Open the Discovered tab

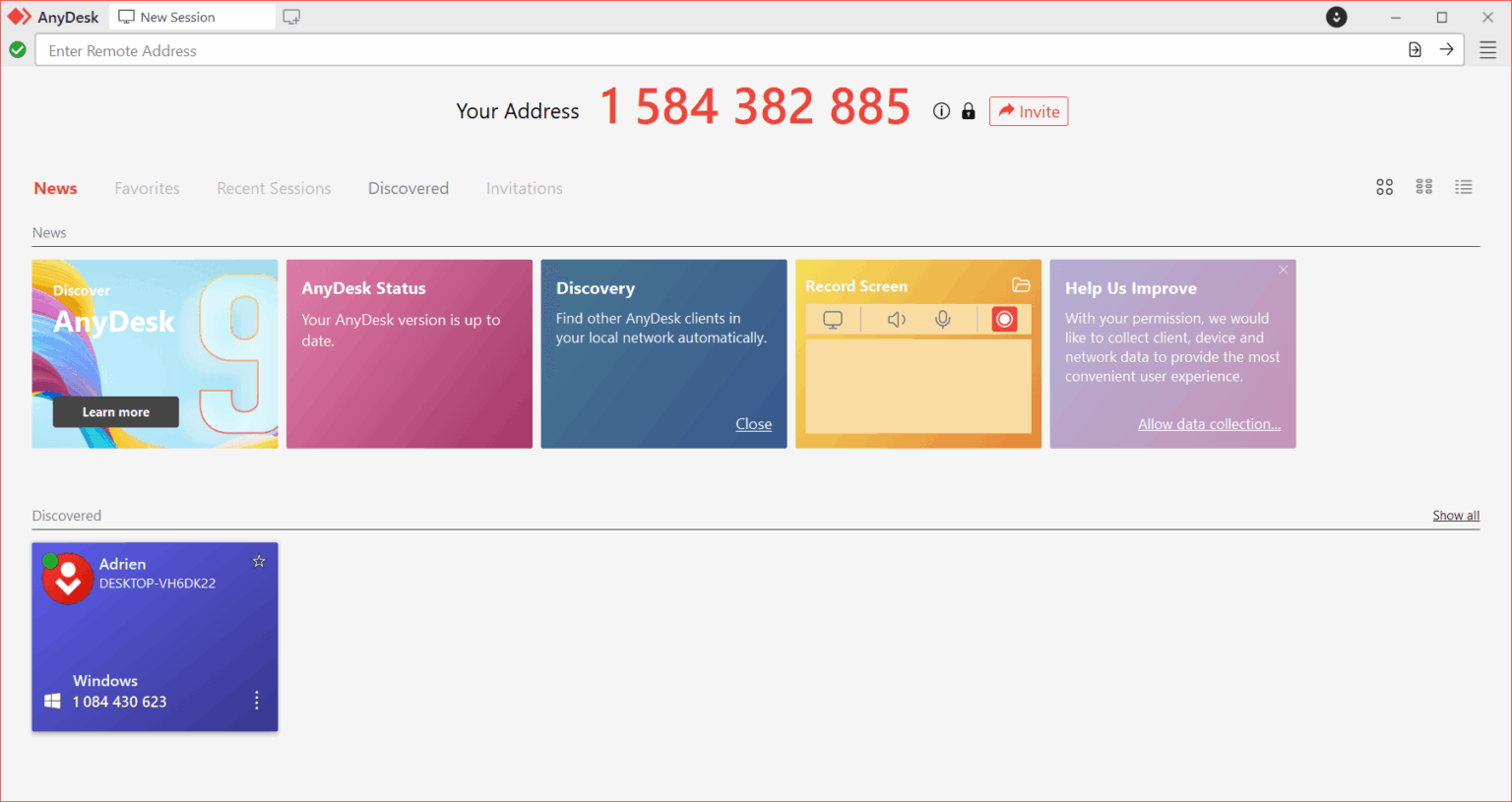(x=409, y=188)
